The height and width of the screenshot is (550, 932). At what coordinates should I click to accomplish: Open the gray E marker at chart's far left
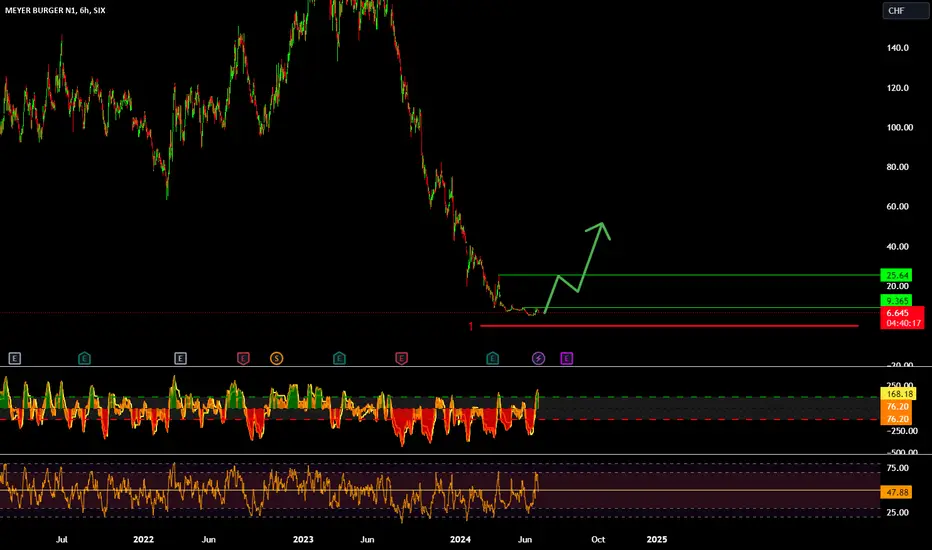[15, 359]
